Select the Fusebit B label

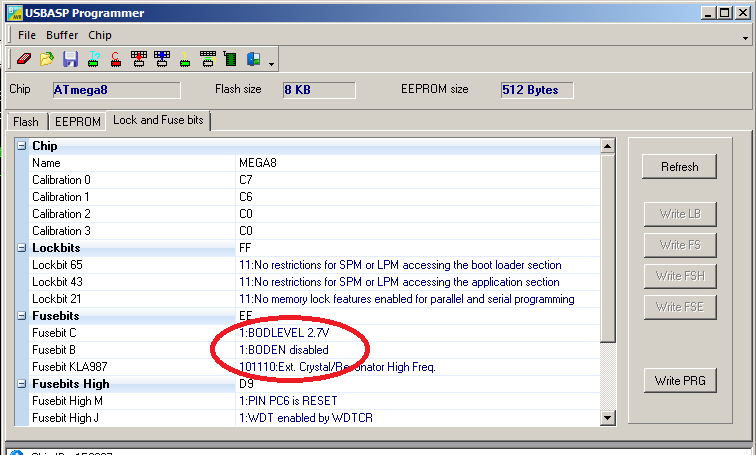tap(54, 350)
